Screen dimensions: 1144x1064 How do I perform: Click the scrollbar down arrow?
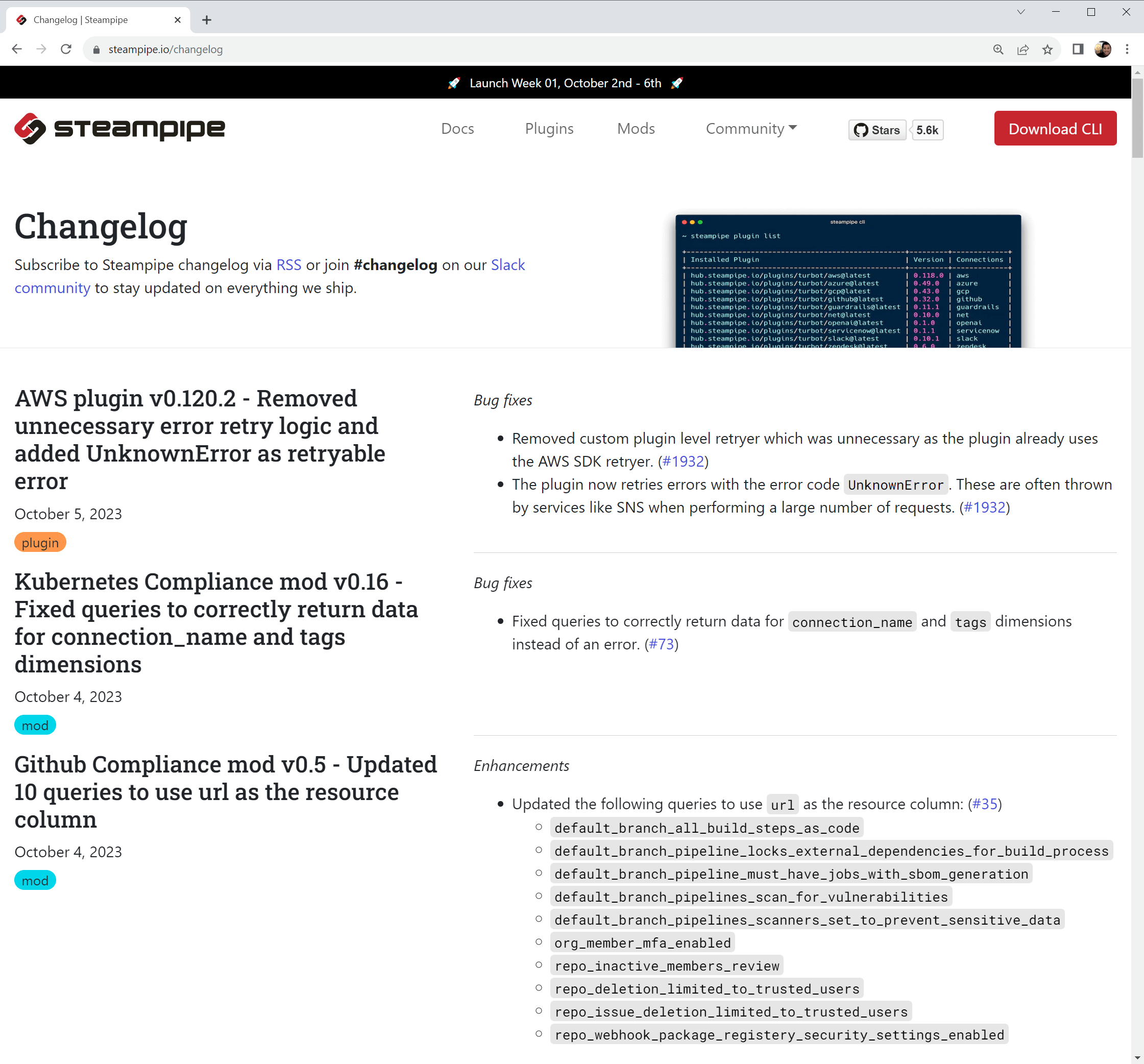1137,1058
